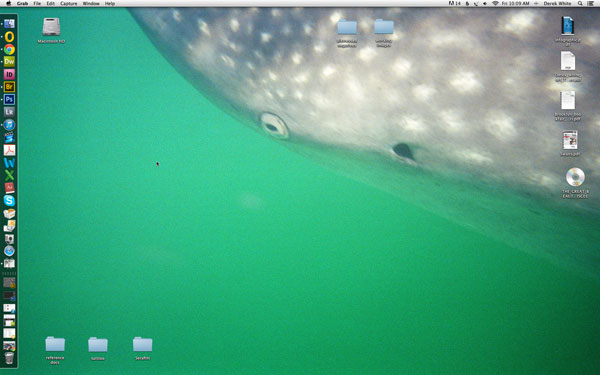Screen dimensions: 600x375
Task: Select the Macintosh HD drive icon
Action: coord(51,27)
